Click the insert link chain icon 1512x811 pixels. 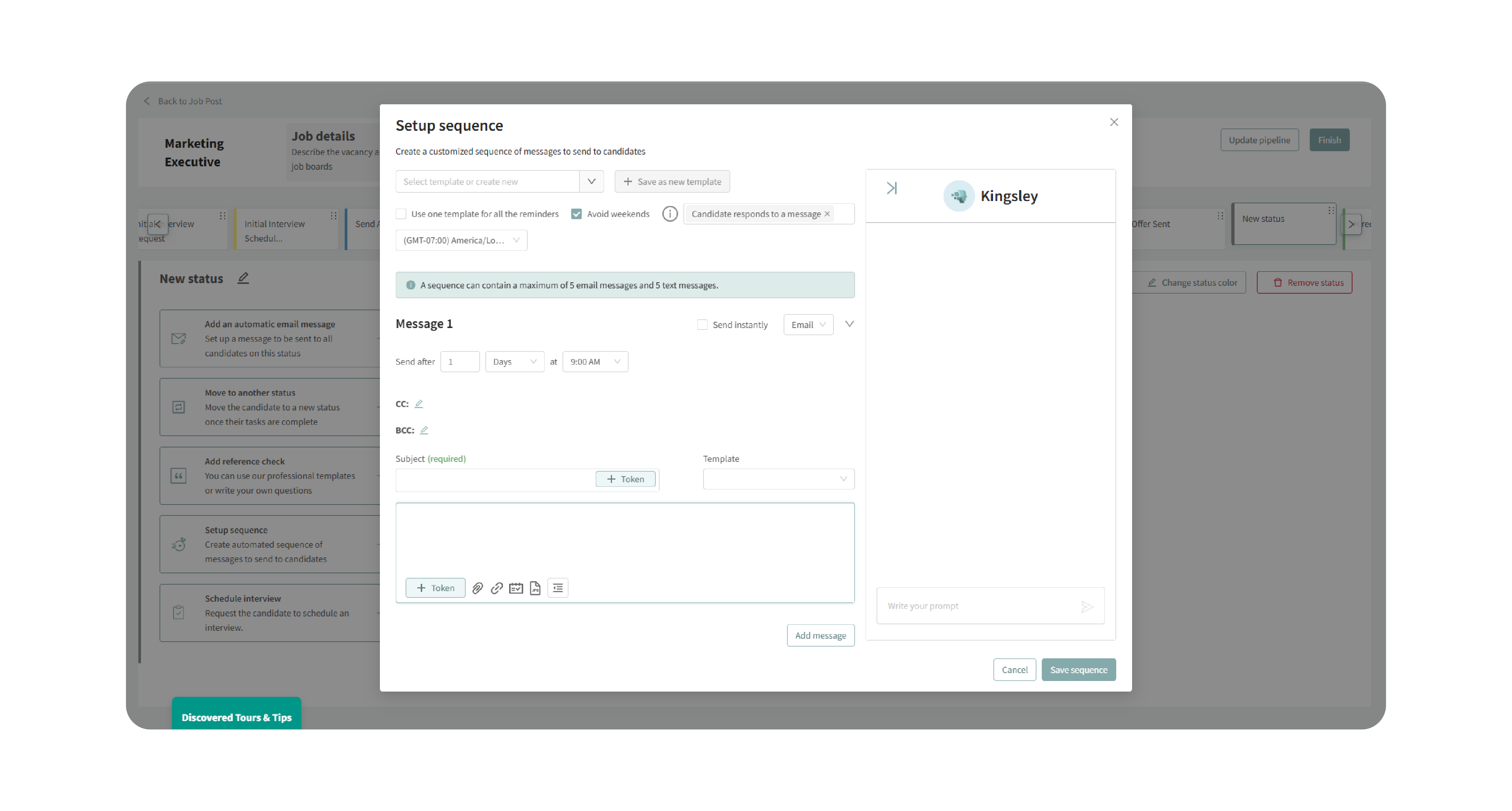pyautogui.click(x=497, y=588)
